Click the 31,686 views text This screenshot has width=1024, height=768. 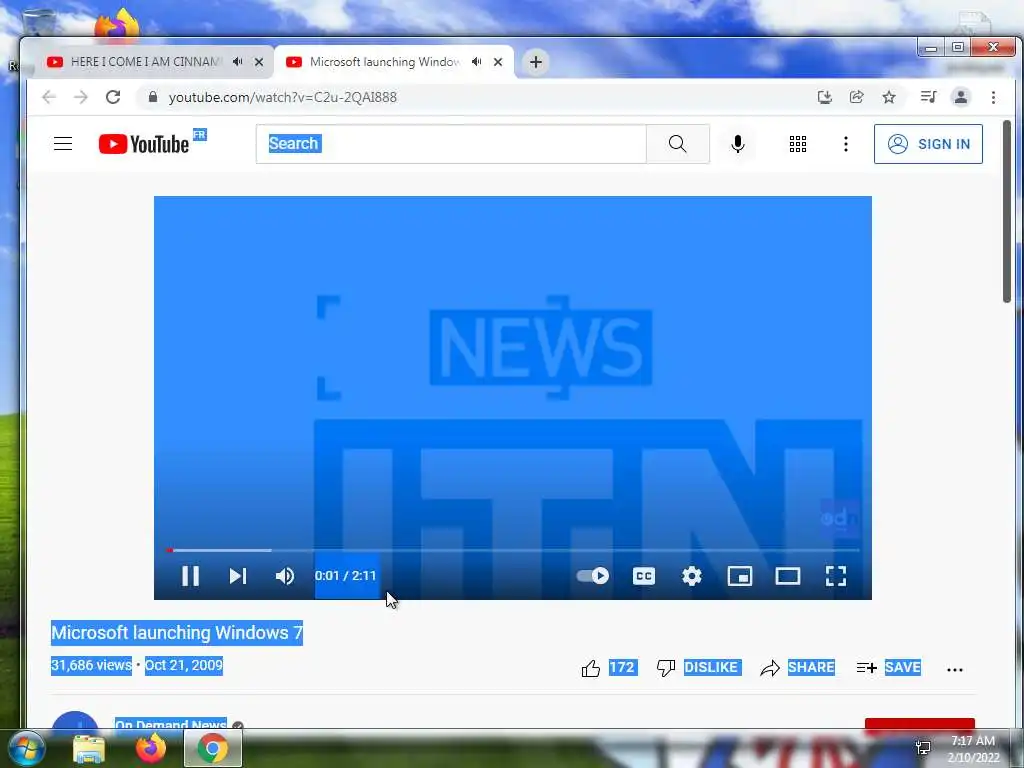tap(91, 665)
